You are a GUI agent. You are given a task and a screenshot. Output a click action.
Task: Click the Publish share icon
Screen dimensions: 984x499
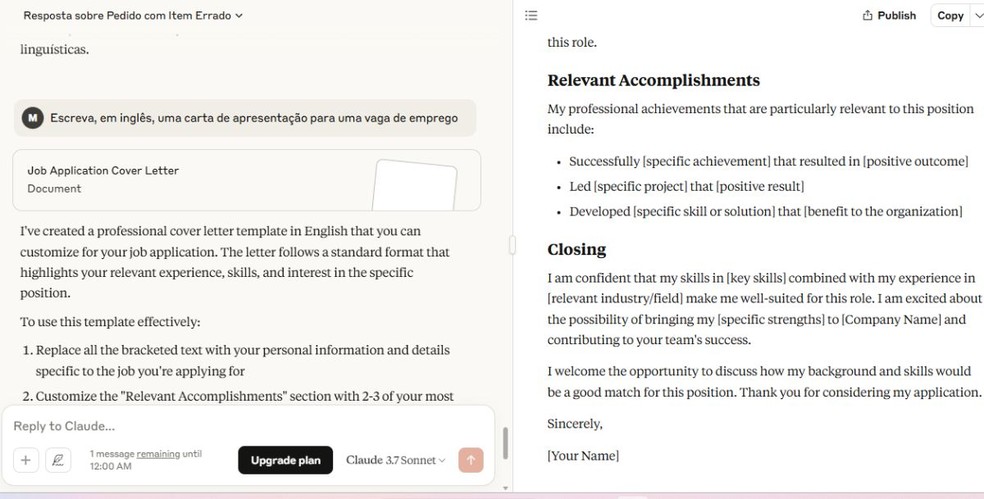click(x=866, y=15)
